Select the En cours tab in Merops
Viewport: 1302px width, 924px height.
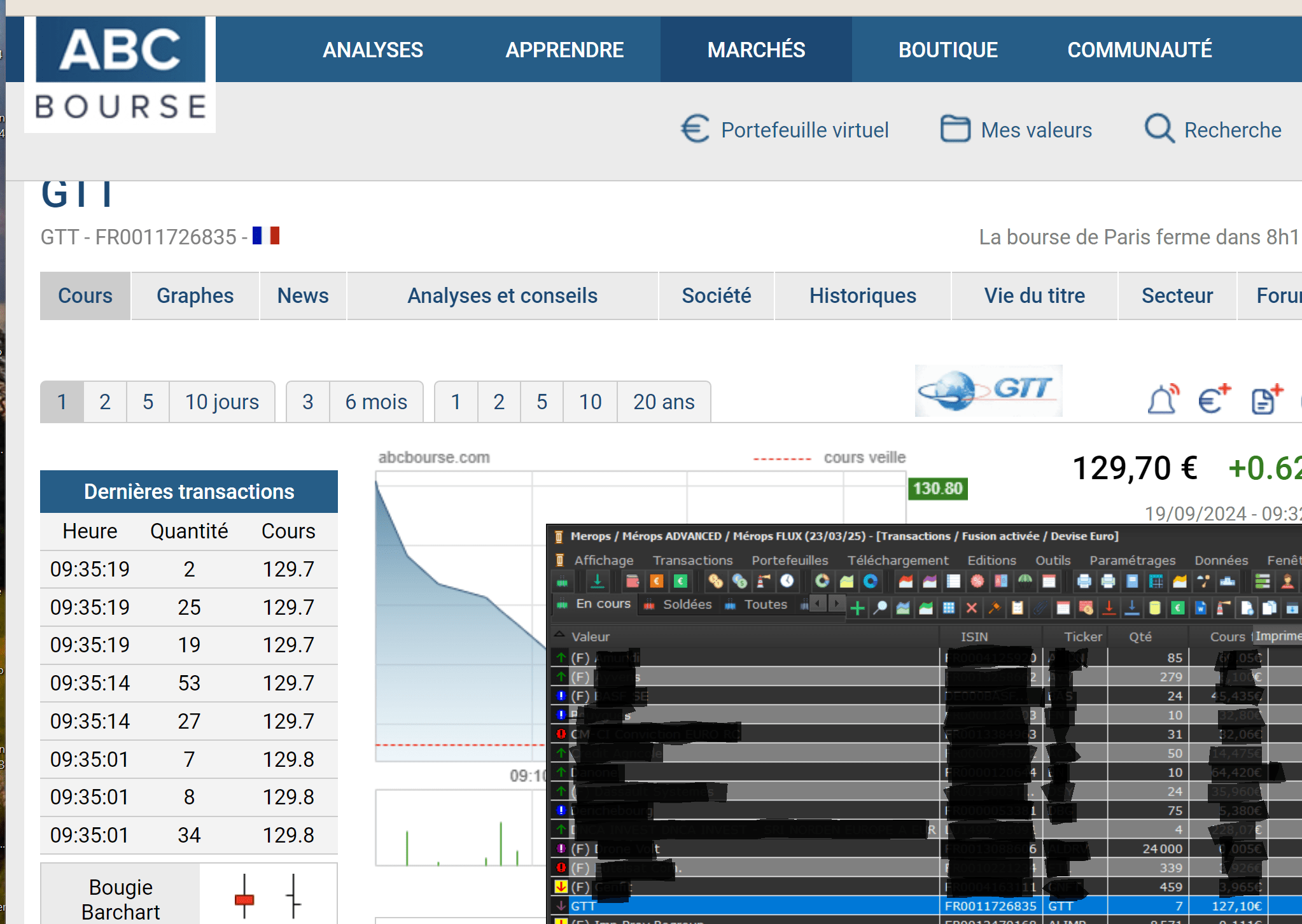pos(595,604)
